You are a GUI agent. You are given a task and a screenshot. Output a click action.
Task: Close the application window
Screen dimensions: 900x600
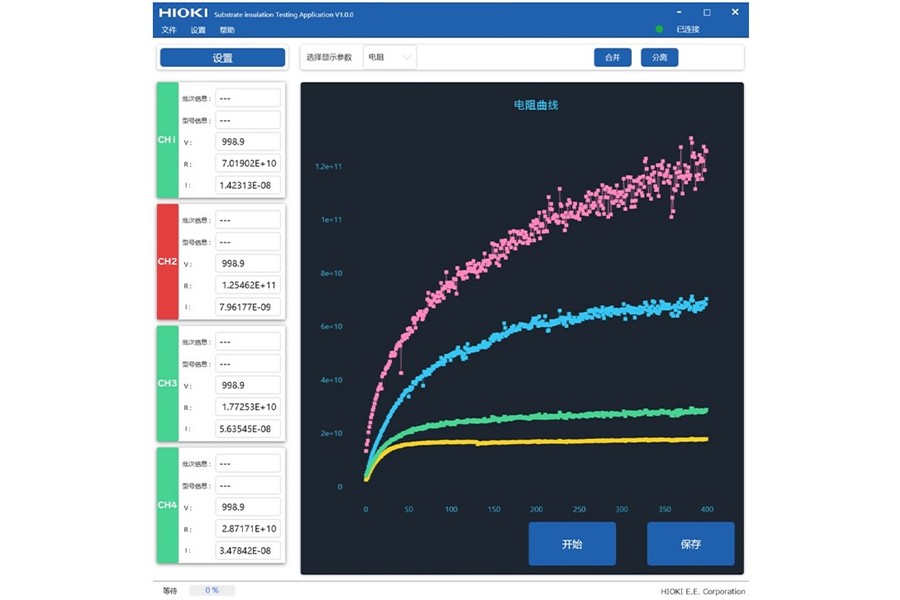(735, 12)
